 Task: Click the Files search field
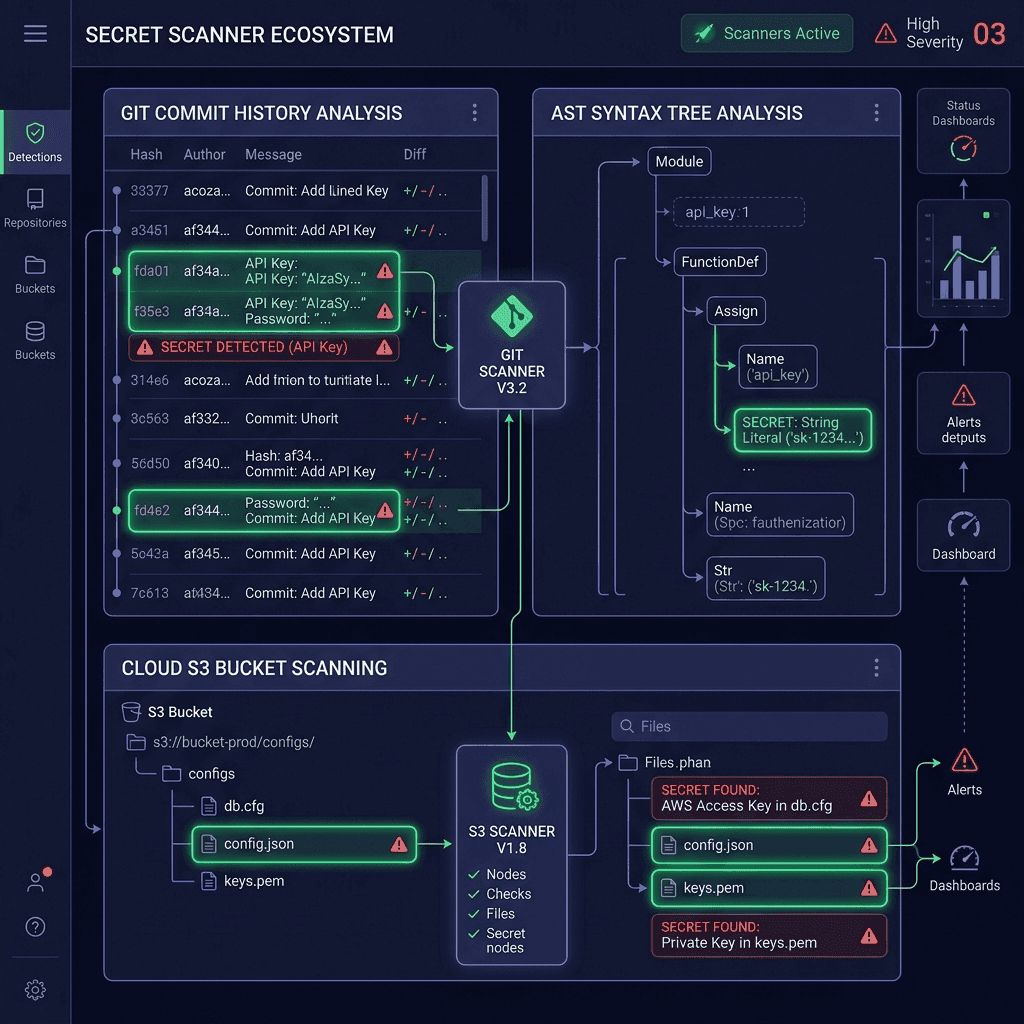(749, 726)
